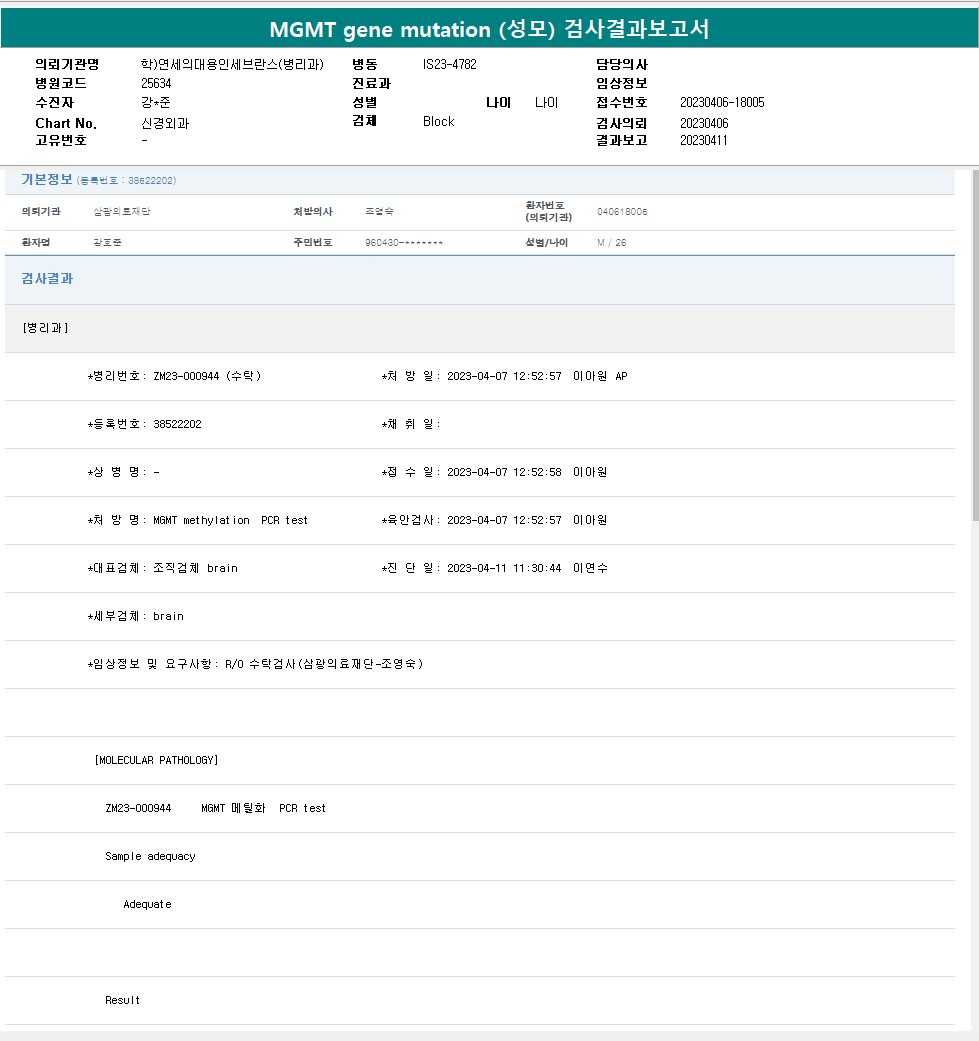Select the 기본정보 section header
The width and height of the screenshot is (979, 1041).
pos(47,180)
